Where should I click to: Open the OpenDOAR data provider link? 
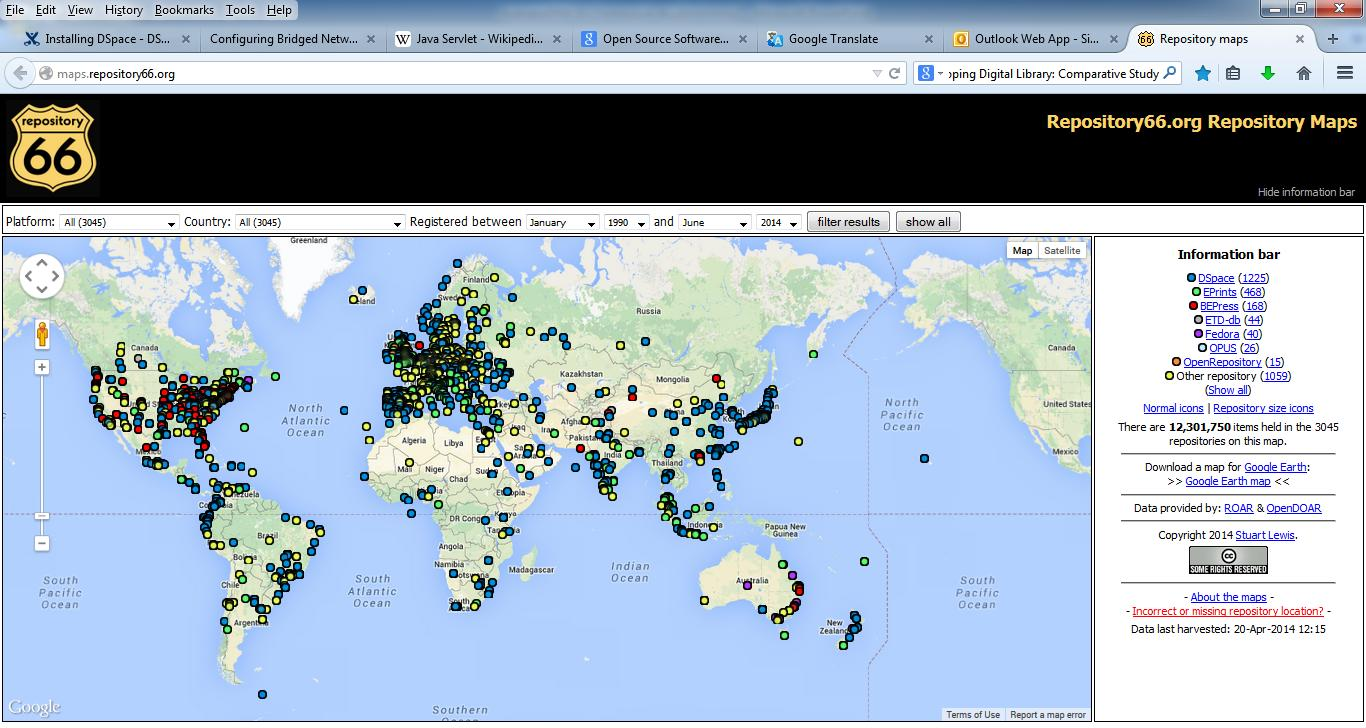pos(1294,508)
